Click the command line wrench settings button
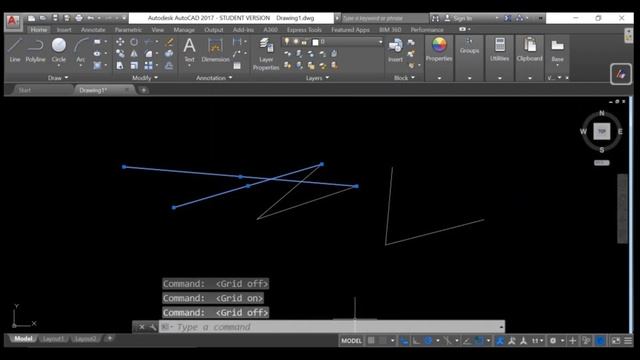Image resolution: width=640 pixels, height=360 pixels. 152,327
